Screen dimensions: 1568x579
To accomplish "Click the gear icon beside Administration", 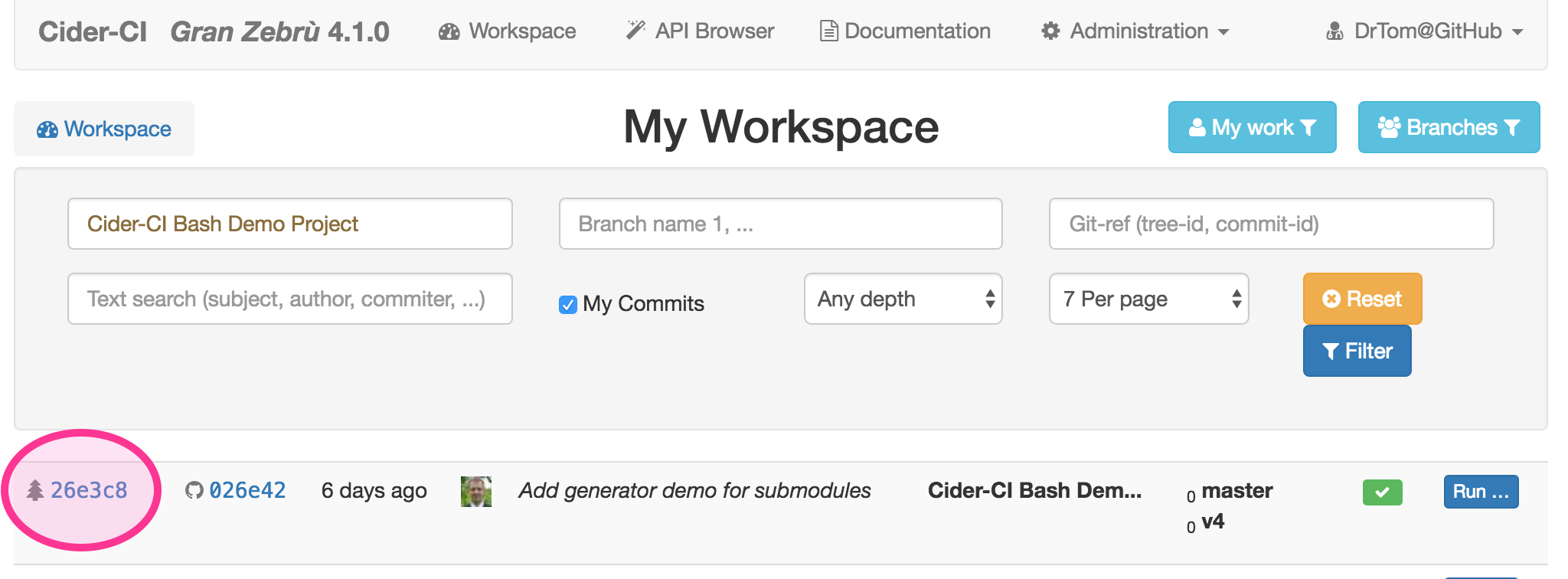I will click(1051, 31).
